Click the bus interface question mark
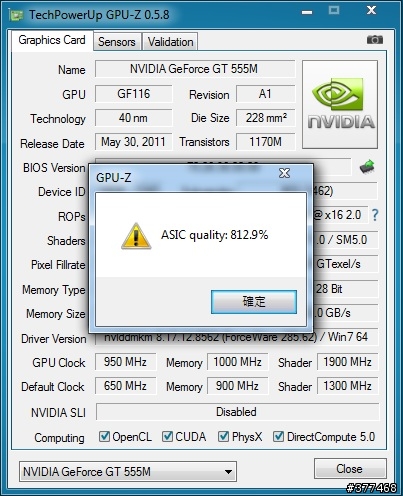Screen dimensions: 403x496 375,215
